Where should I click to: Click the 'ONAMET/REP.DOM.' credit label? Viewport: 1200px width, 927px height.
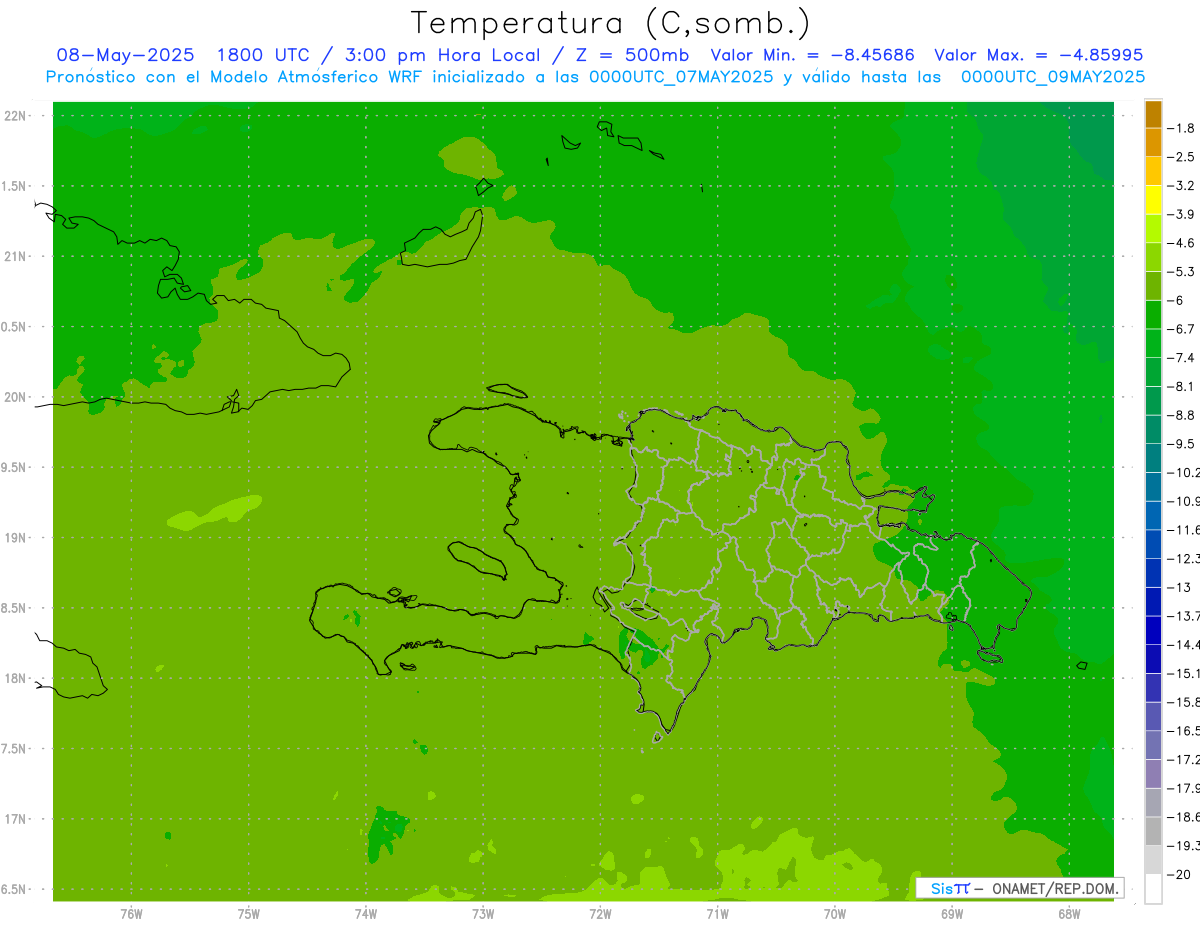(1053, 888)
